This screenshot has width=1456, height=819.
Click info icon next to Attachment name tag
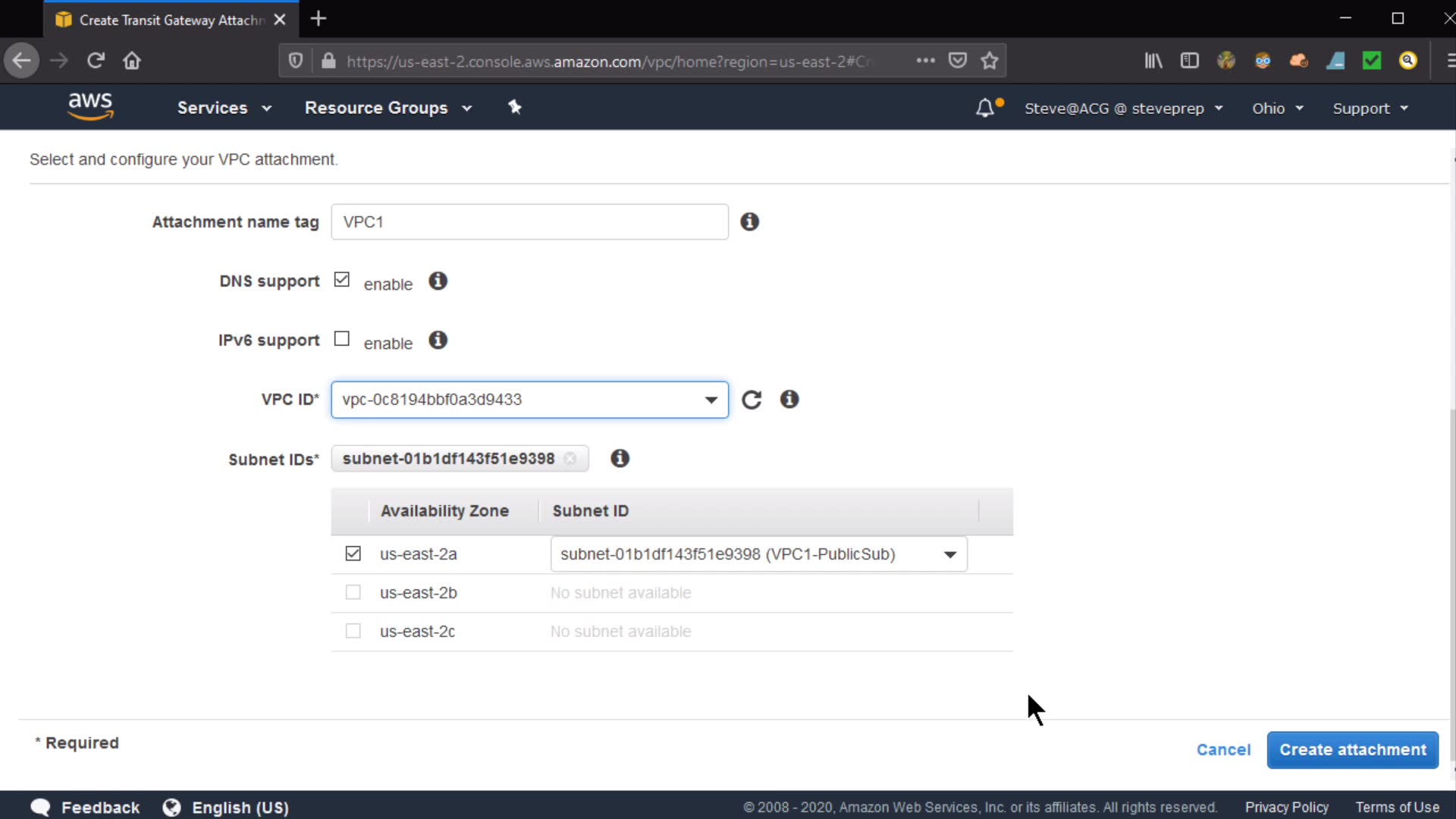(x=749, y=221)
